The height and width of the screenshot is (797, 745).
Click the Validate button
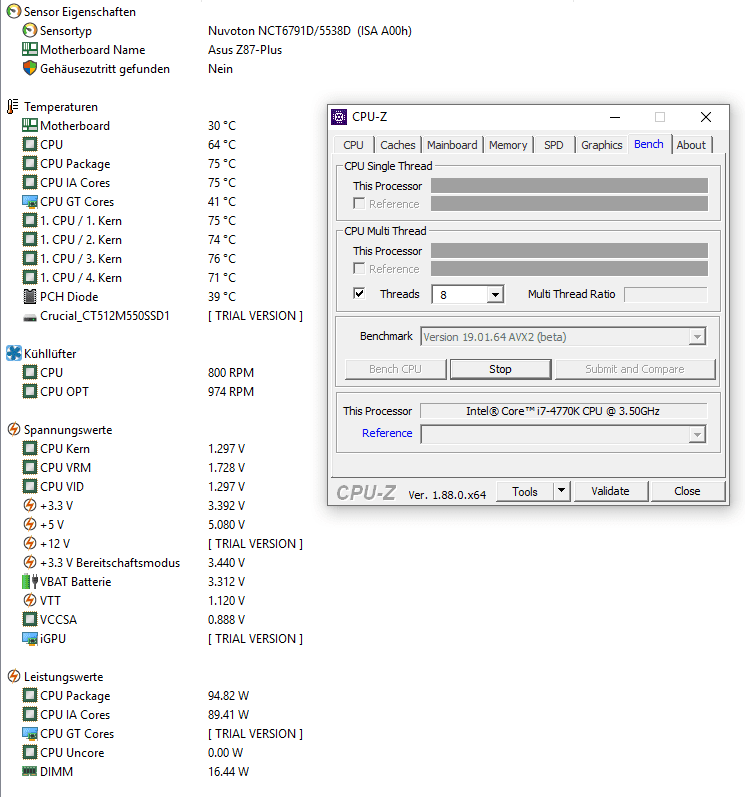coord(610,491)
